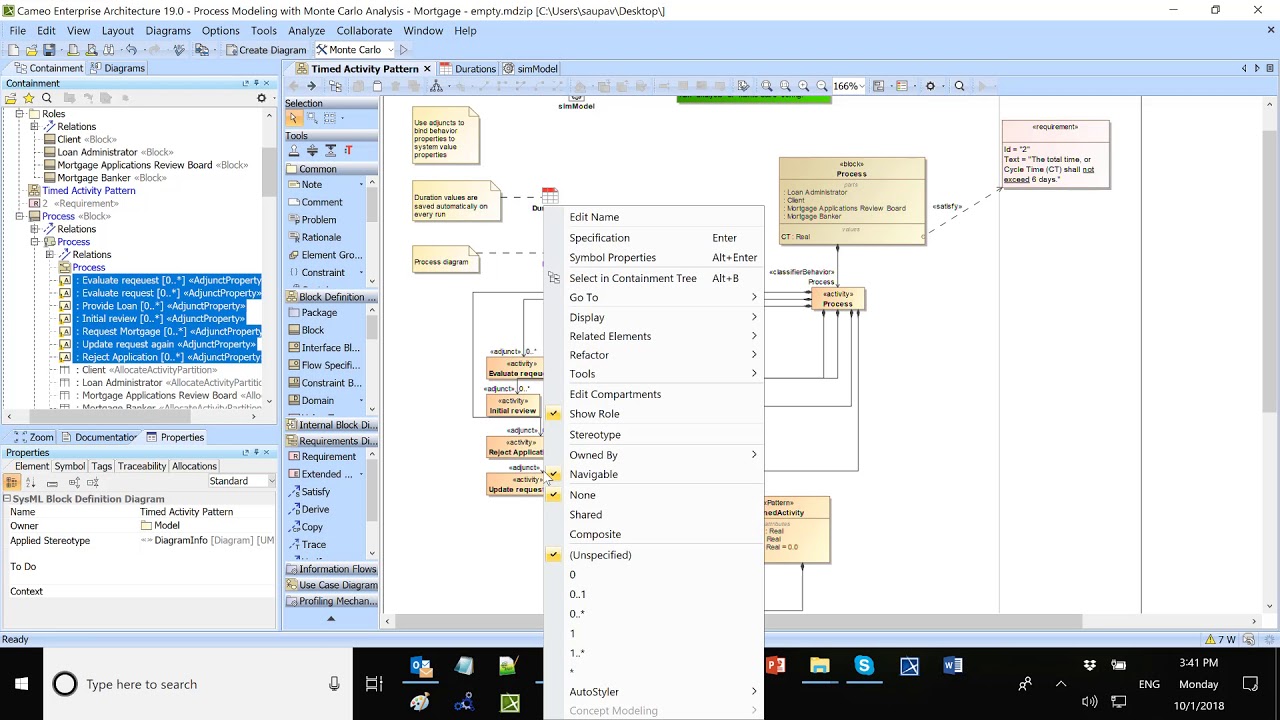The height and width of the screenshot is (720, 1280).
Task: Select multiplicity 1..* in context menu
Action: pyautogui.click(x=654, y=653)
